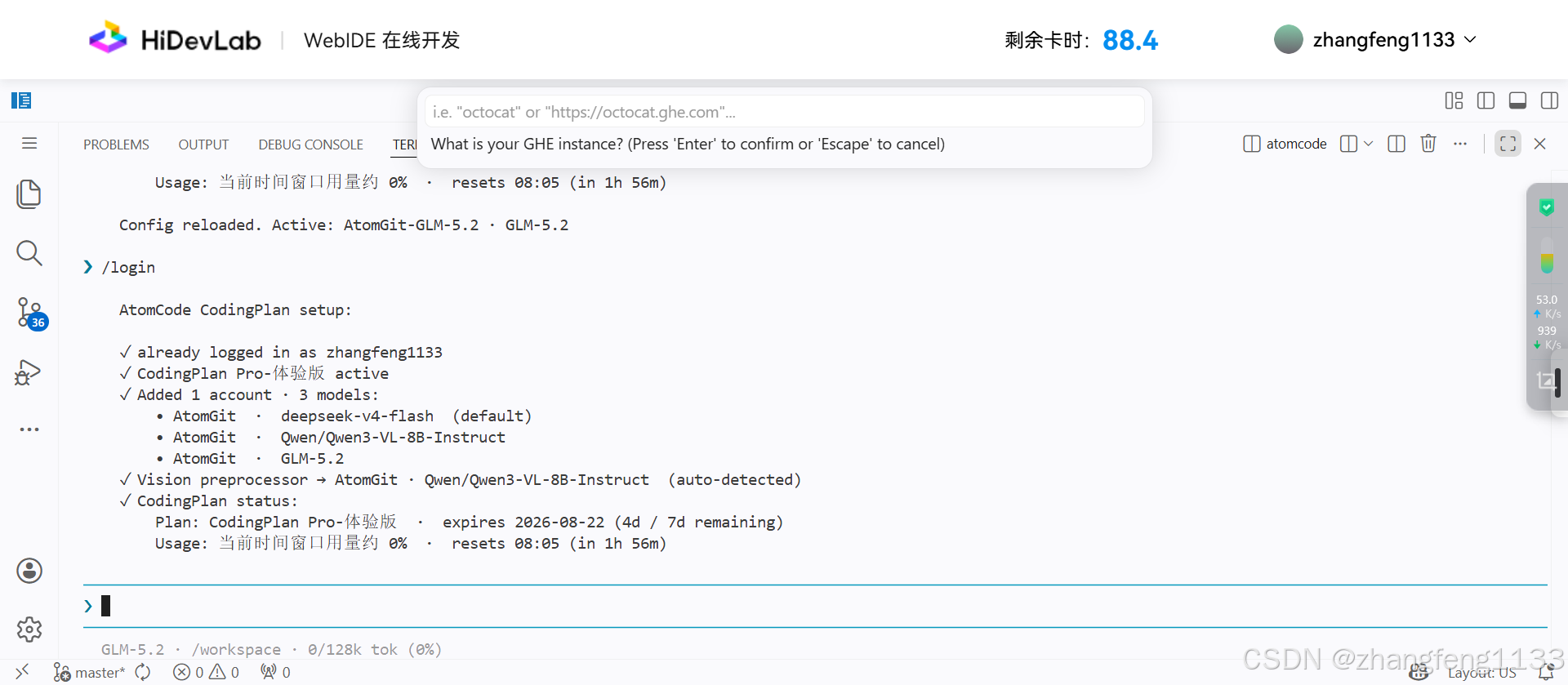Click the crop screenshot icon in floating widget

(1546, 380)
